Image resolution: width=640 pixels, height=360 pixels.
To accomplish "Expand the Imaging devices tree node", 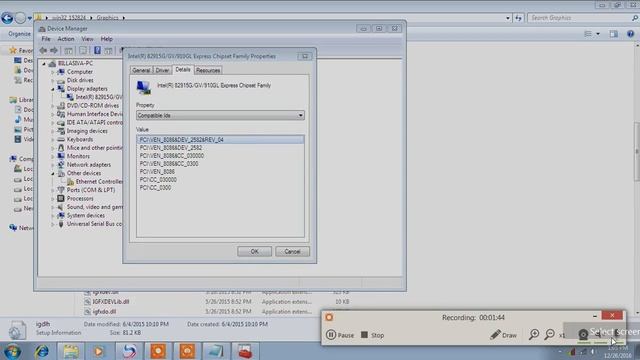I will pos(53,131).
